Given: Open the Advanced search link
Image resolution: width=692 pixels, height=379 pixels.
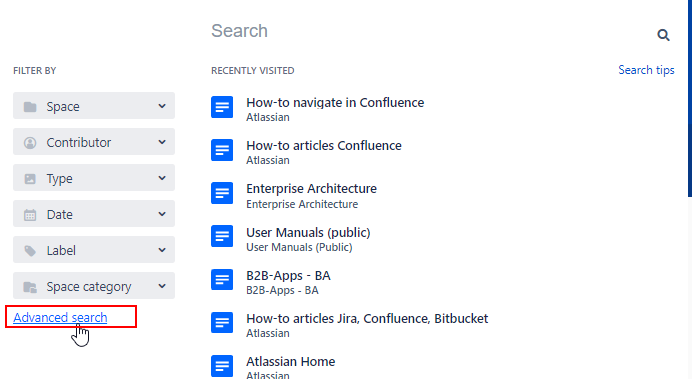Looking at the screenshot, I should [x=60, y=318].
